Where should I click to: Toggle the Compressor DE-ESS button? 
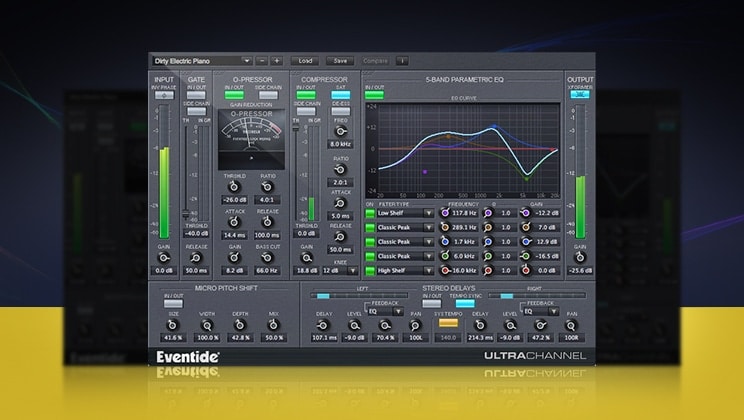[341, 112]
